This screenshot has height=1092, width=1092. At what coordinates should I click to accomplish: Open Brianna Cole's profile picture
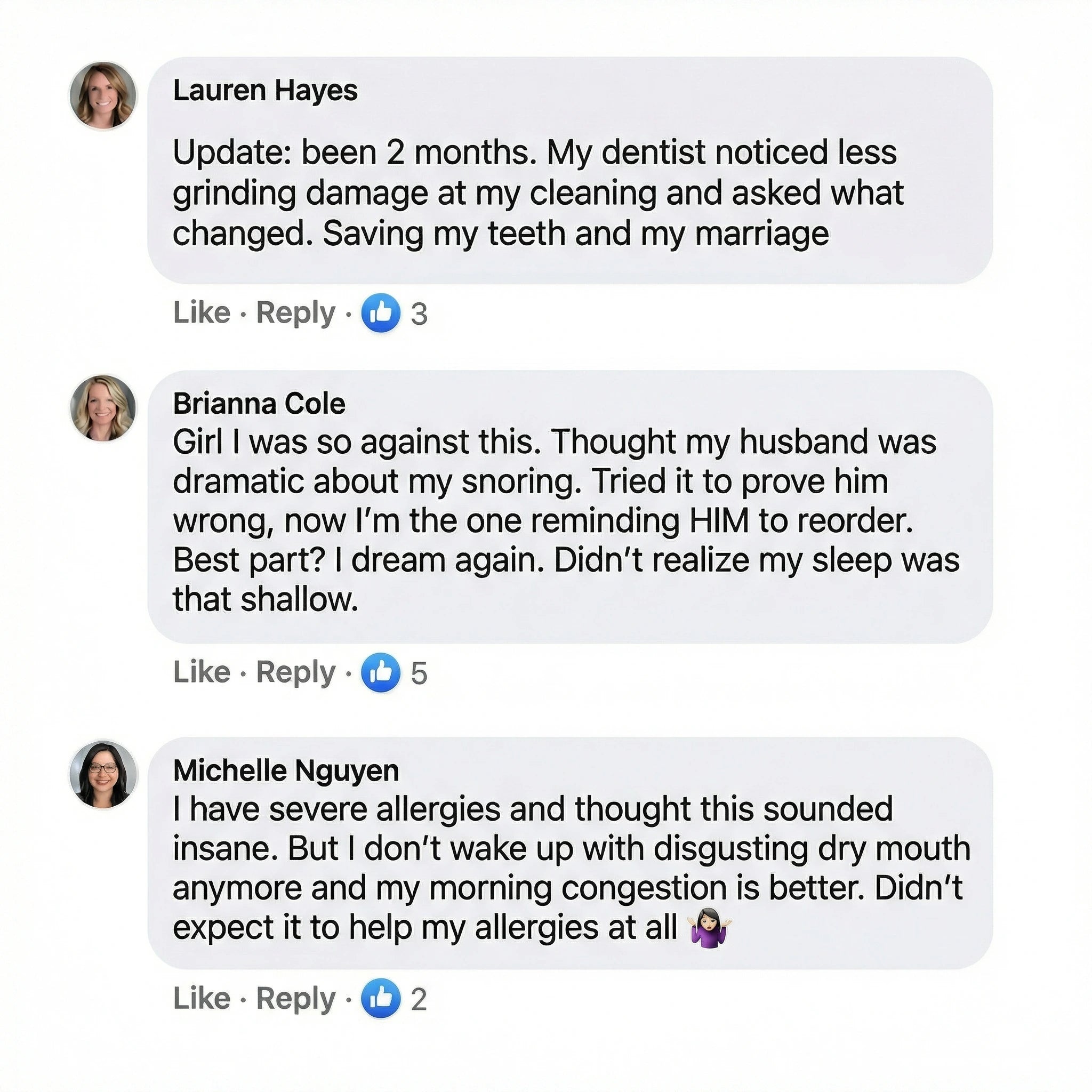(x=103, y=408)
